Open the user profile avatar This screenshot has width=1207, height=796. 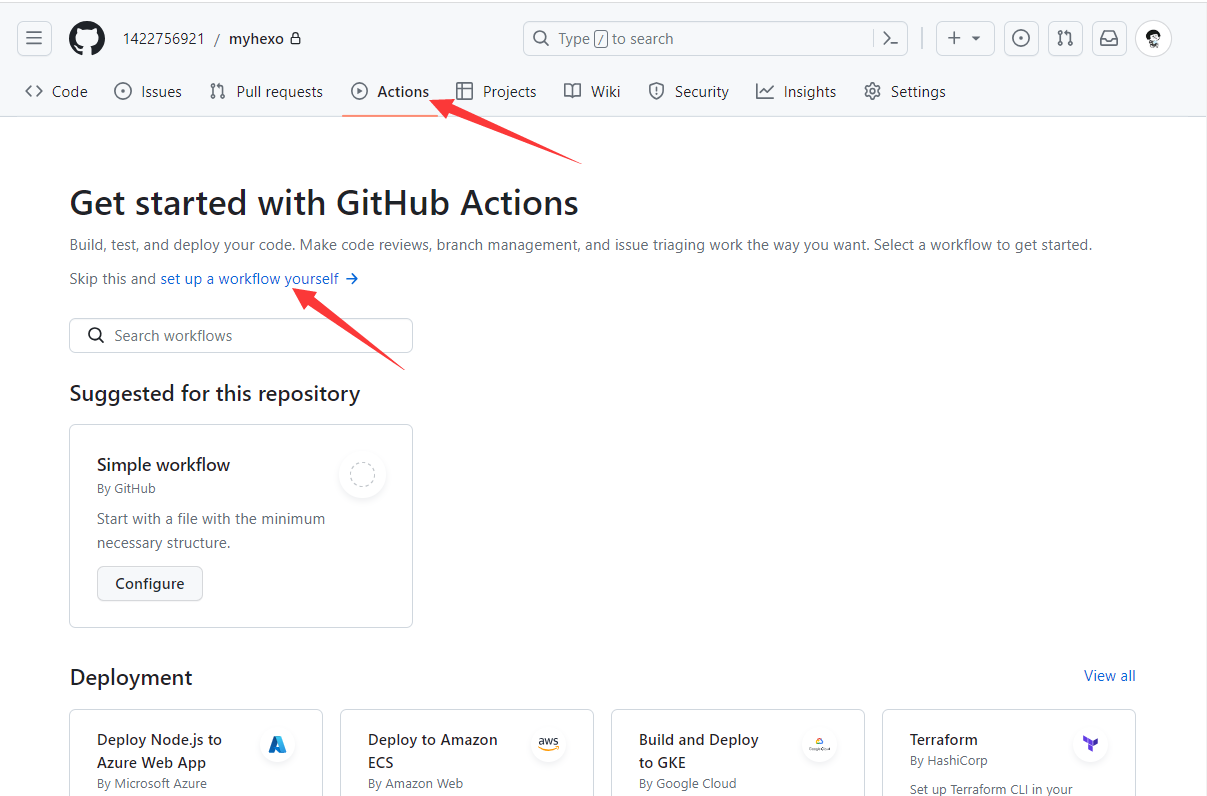[x=1153, y=39]
